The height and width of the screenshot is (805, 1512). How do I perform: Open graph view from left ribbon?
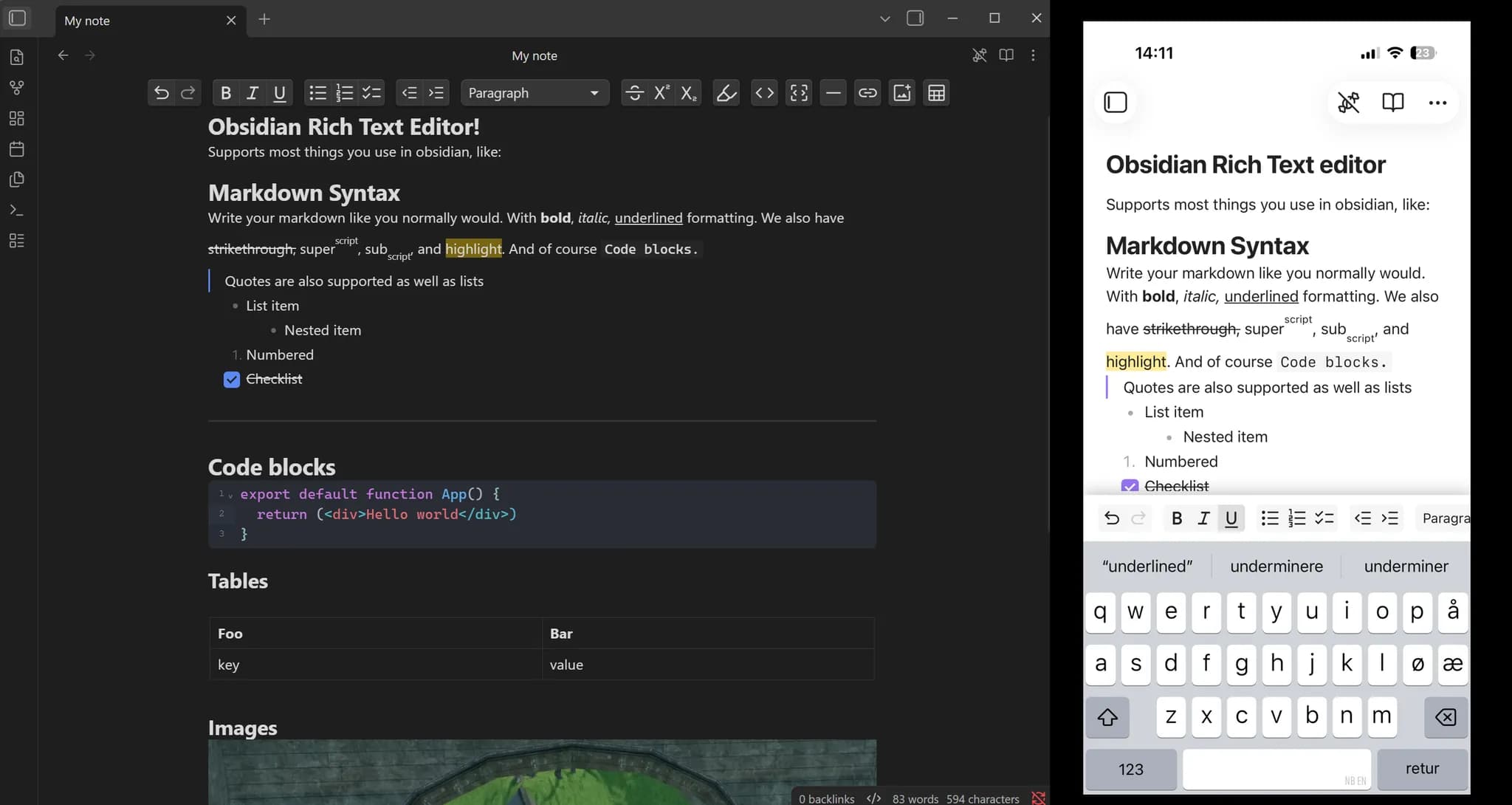[17, 88]
